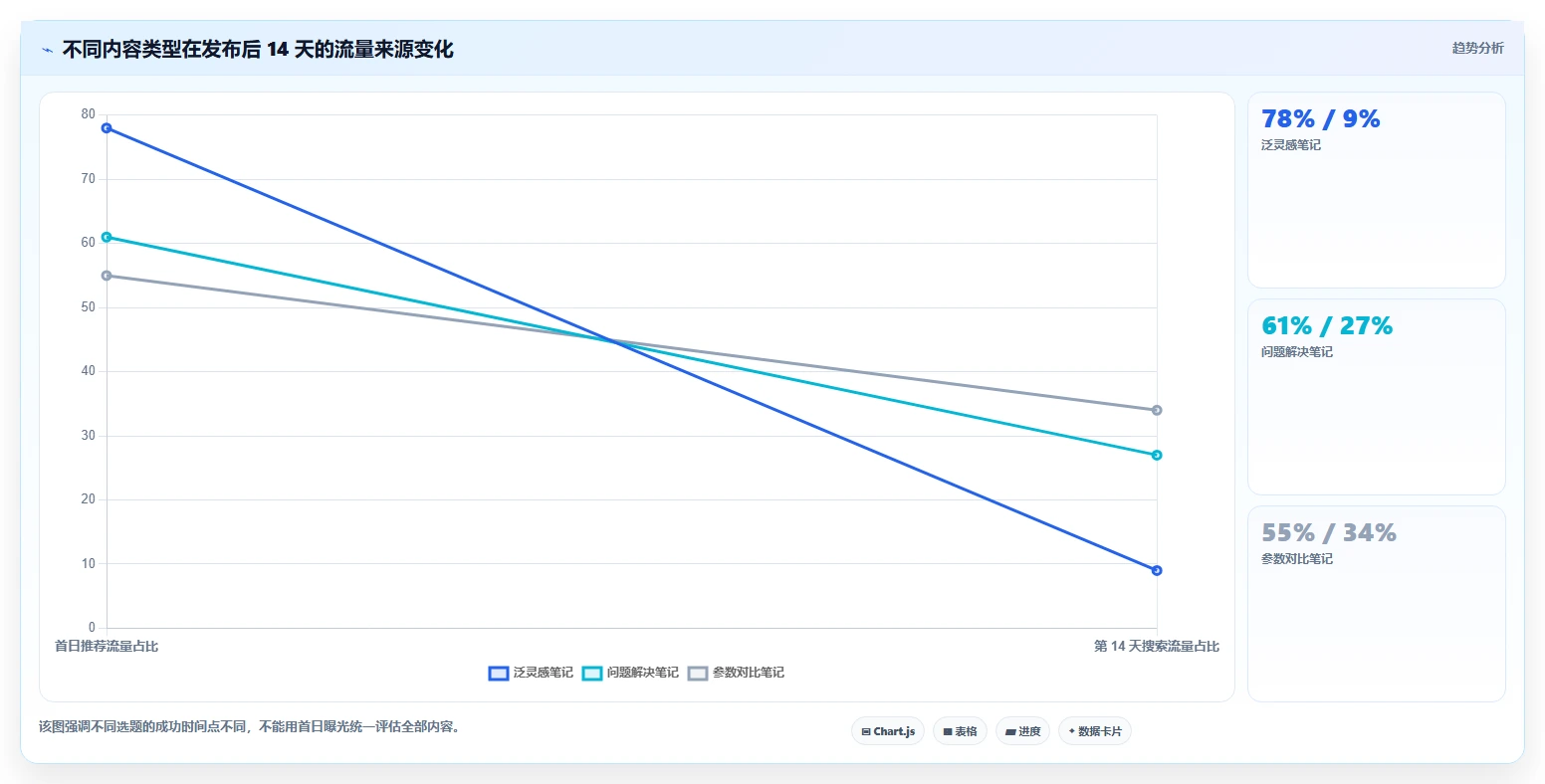1545x784 pixels.
Task: Click the 首日推荐流量占比 axis label
Action: tap(107, 647)
